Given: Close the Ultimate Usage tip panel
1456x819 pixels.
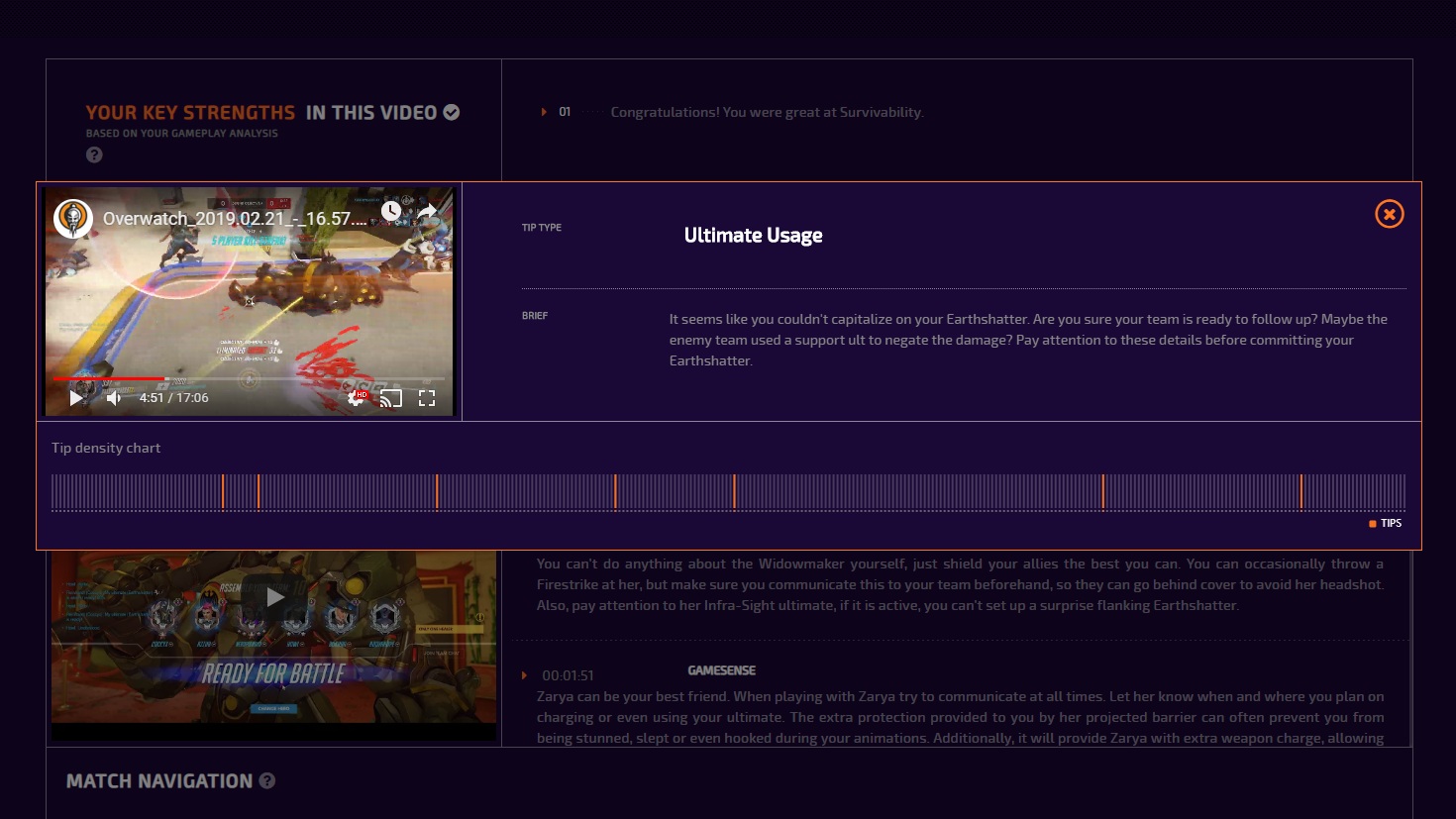Looking at the screenshot, I should pyautogui.click(x=1389, y=214).
